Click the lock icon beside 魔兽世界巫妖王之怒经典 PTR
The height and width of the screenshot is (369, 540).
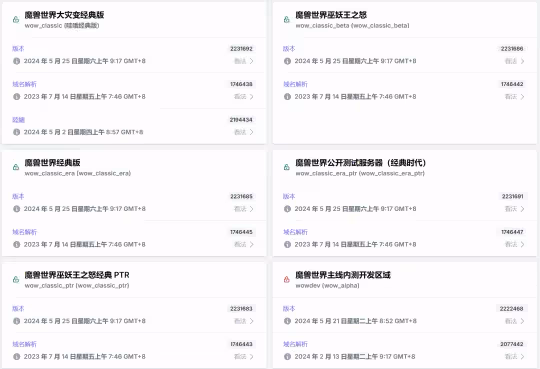[x=16, y=279]
